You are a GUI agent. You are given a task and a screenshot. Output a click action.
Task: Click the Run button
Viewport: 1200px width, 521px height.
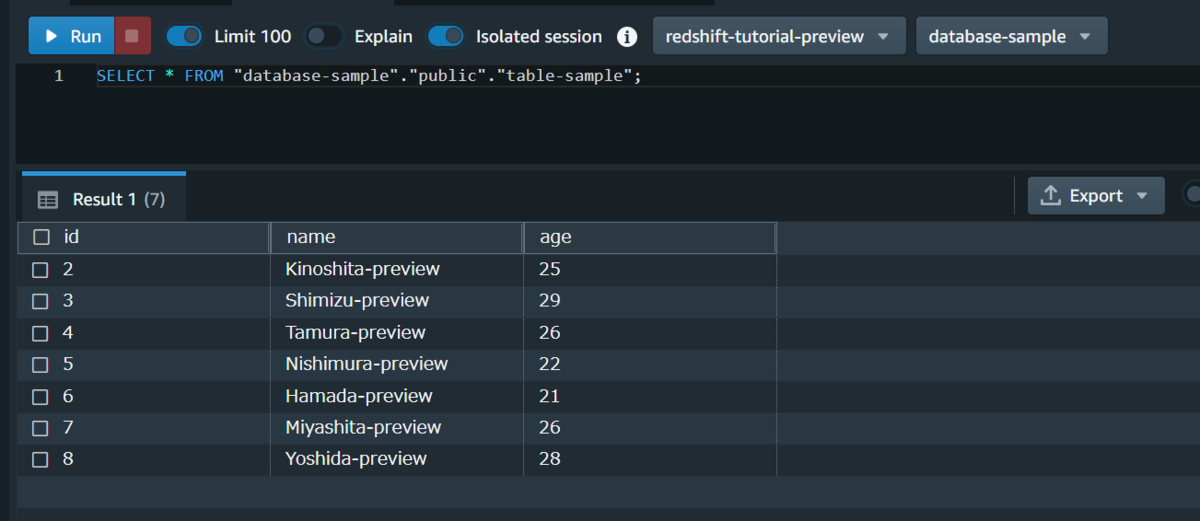click(x=72, y=36)
